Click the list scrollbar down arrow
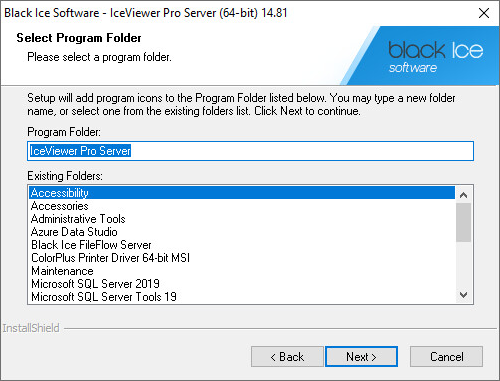Image resolution: width=500 pixels, height=381 pixels. point(463,295)
